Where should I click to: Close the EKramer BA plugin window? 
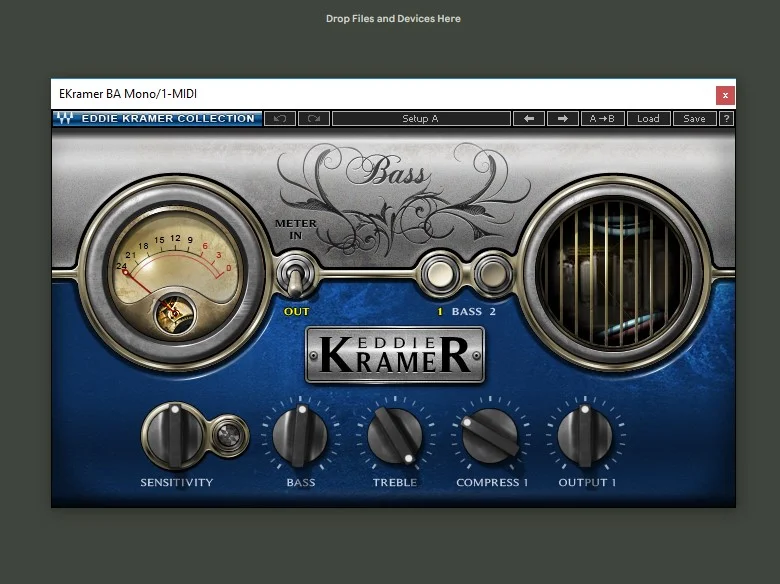pos(725,96)
